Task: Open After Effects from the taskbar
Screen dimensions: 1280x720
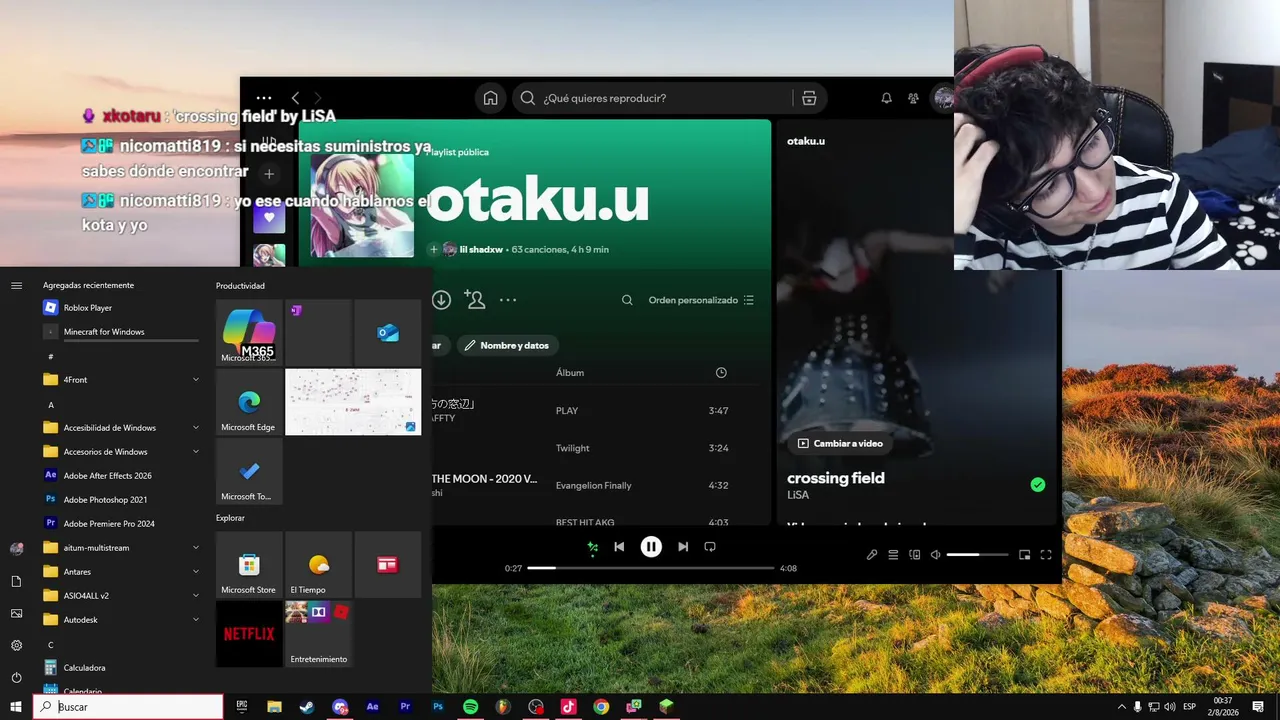Action: coord(372,707)
